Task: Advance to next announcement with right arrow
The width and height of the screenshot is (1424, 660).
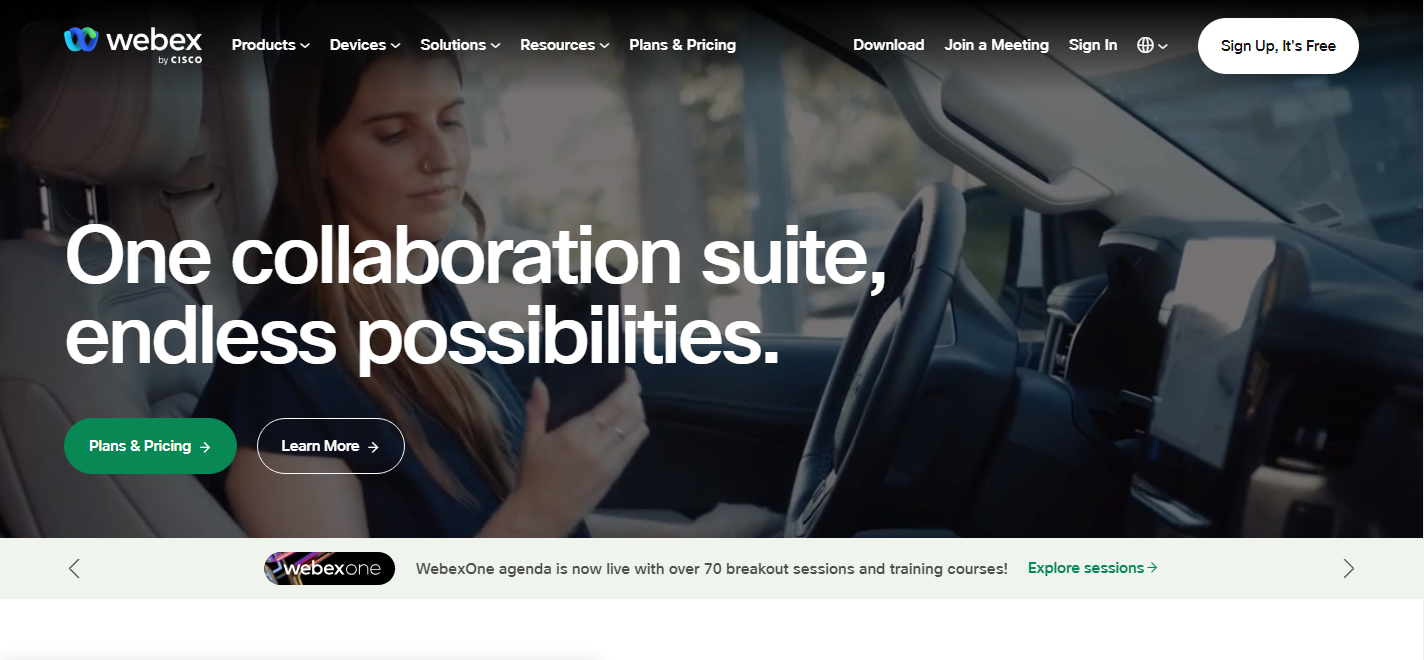Action: point(1348,569)
